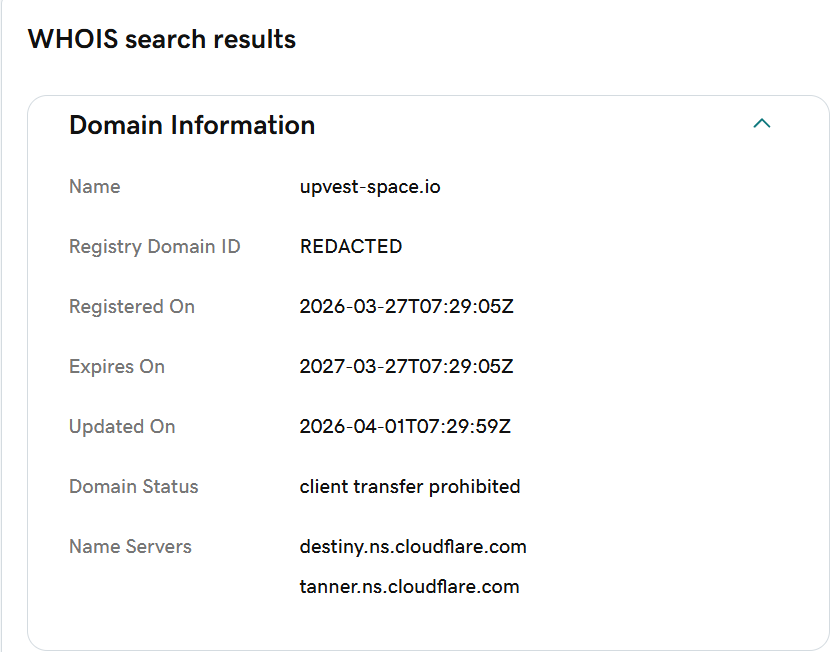838x652 pixels.
Task: Click the Domain Information heading
Action: tap(192, 125)
